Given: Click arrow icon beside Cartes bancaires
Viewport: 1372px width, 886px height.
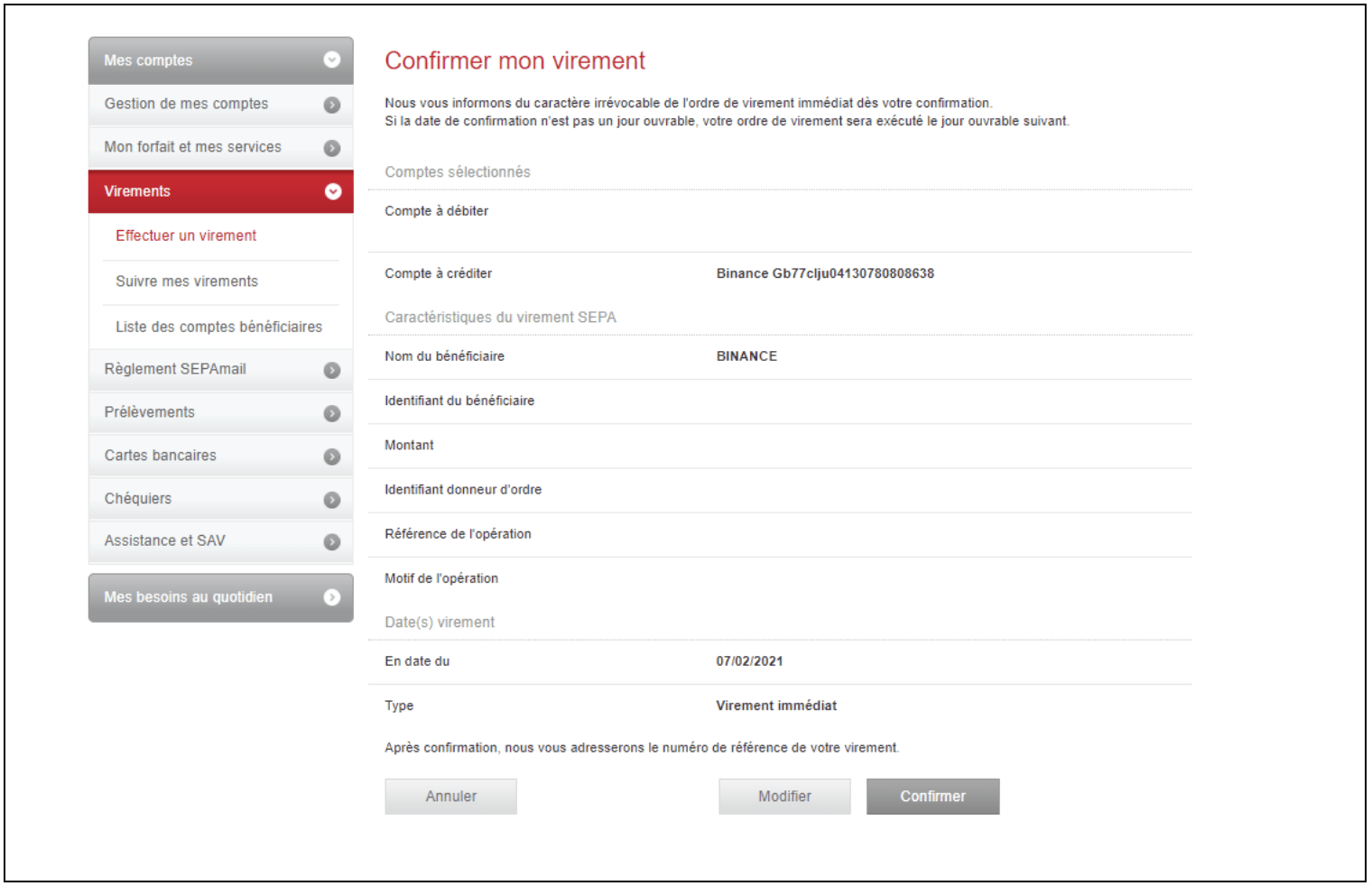Looking at the screenshot, I should (x=332, y=457).
